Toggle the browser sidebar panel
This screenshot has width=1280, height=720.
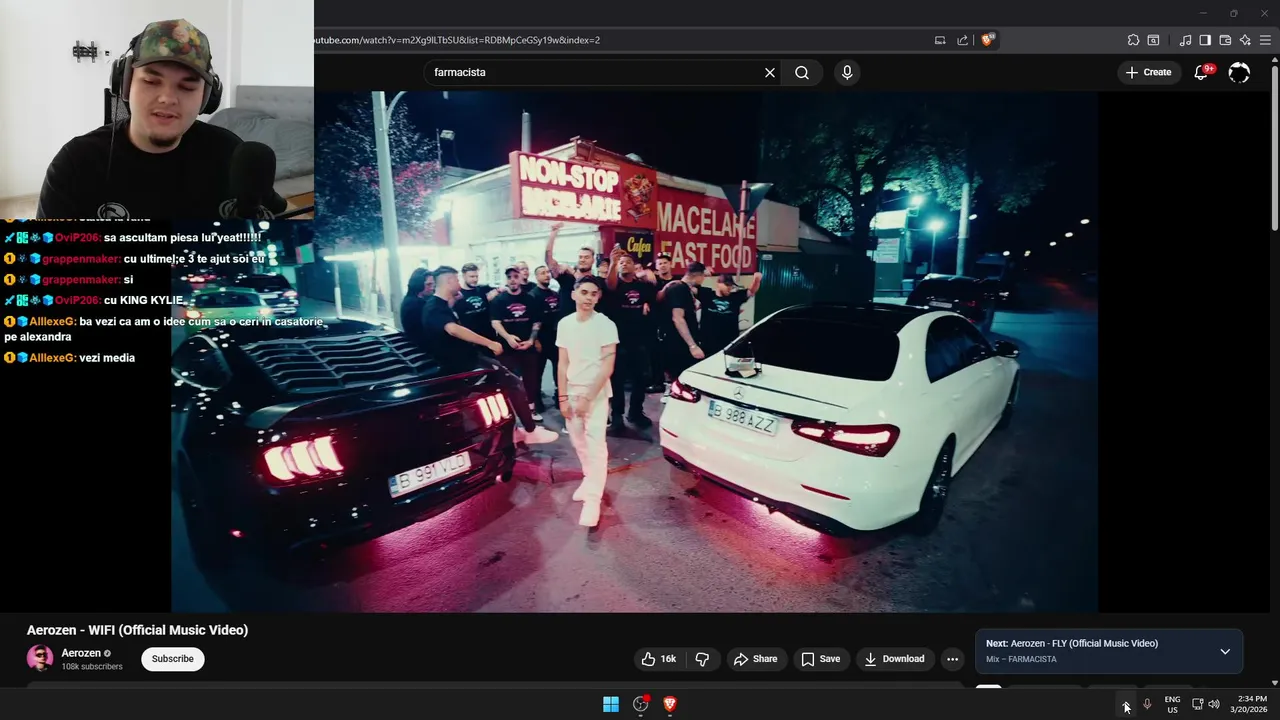1205,40
